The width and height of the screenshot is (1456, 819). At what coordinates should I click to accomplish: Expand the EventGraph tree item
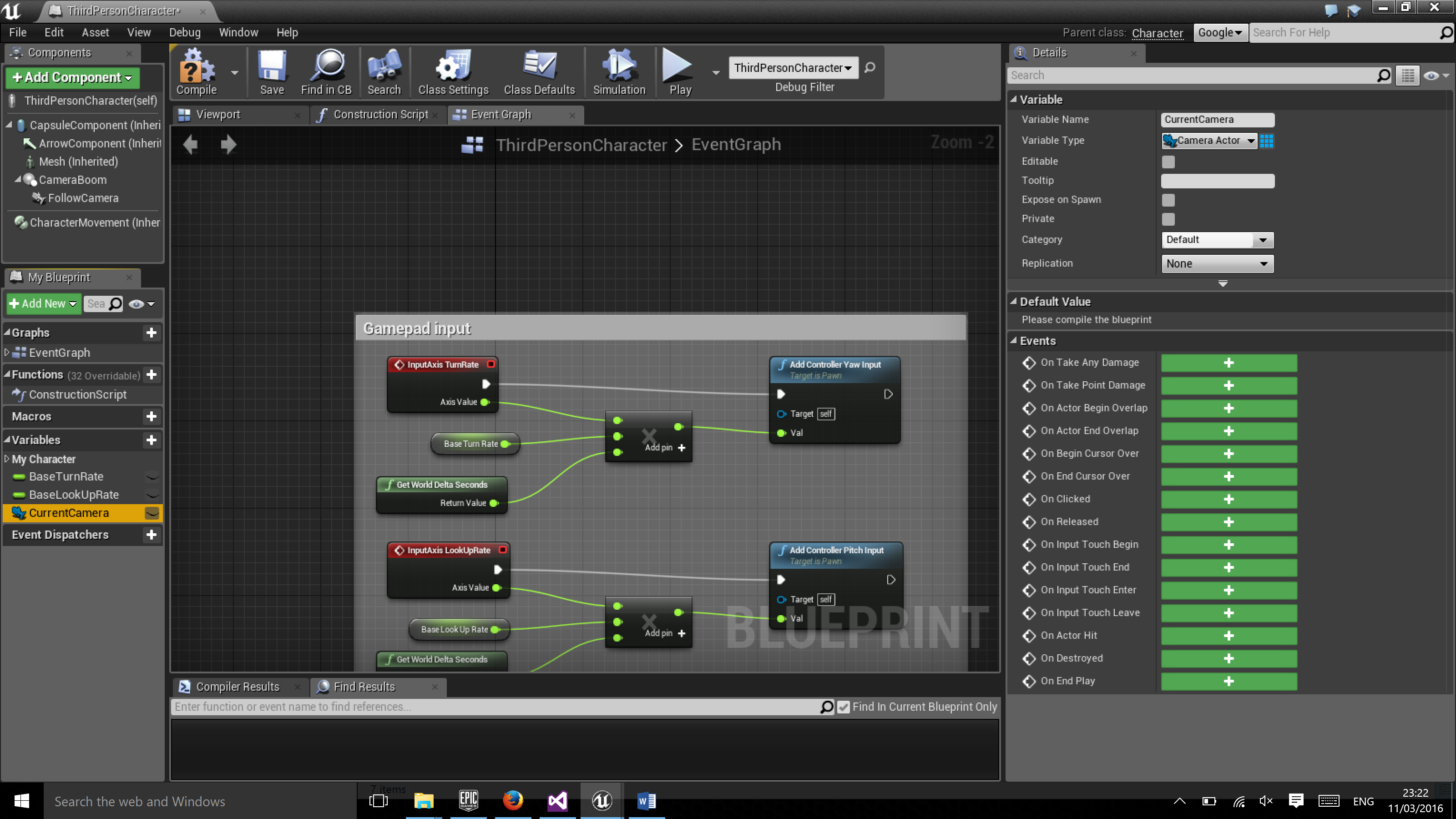(x=7, y=353)
